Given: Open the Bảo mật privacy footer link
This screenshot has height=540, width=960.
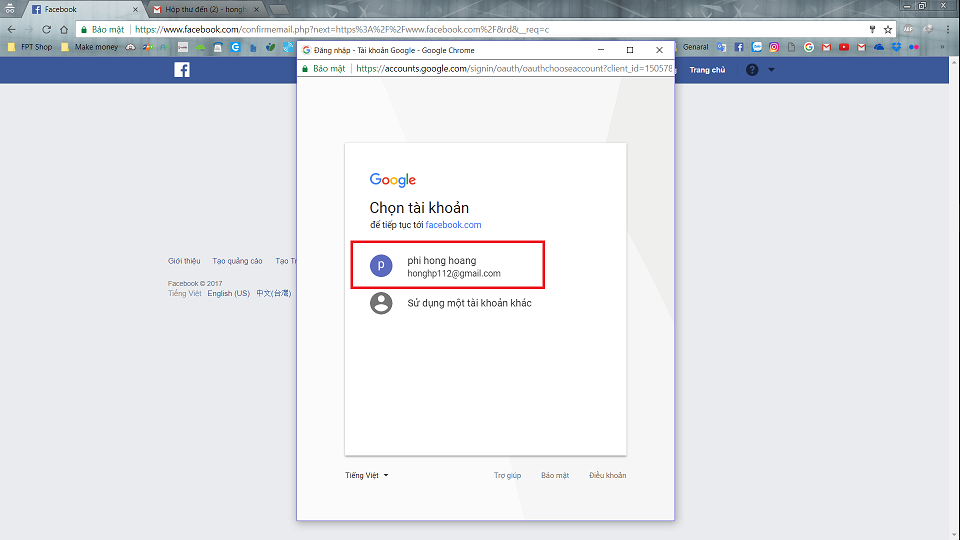Looking at the screenshot, I should pos(555,475).
